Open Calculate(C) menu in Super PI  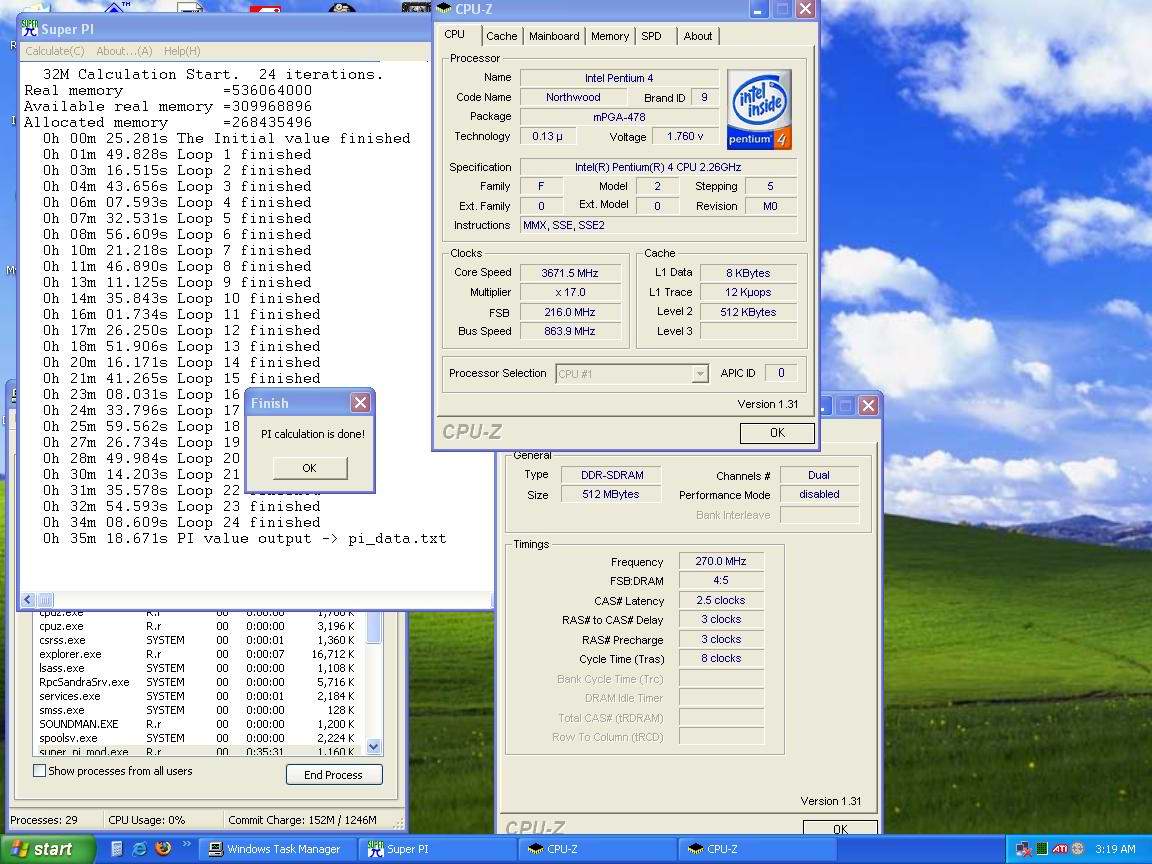pyautogui.click(x=54, y=51)
